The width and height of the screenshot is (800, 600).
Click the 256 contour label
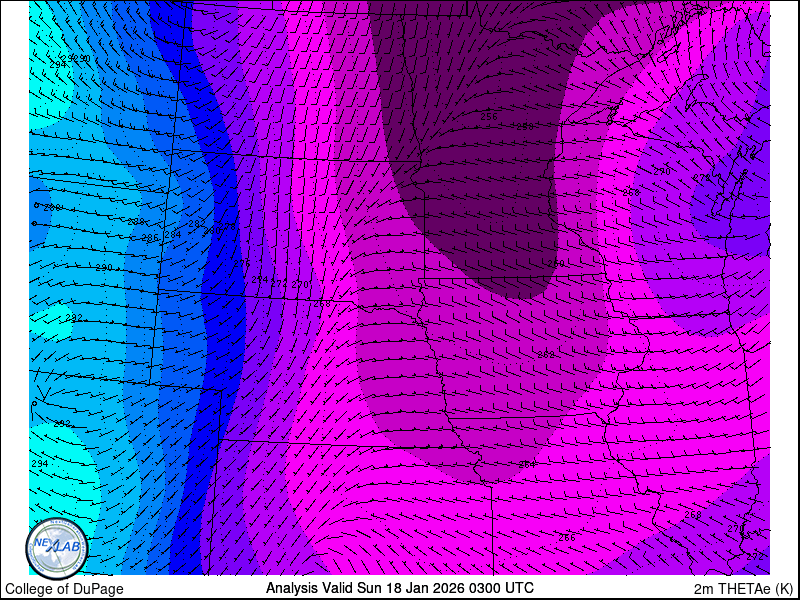[489, 117]
